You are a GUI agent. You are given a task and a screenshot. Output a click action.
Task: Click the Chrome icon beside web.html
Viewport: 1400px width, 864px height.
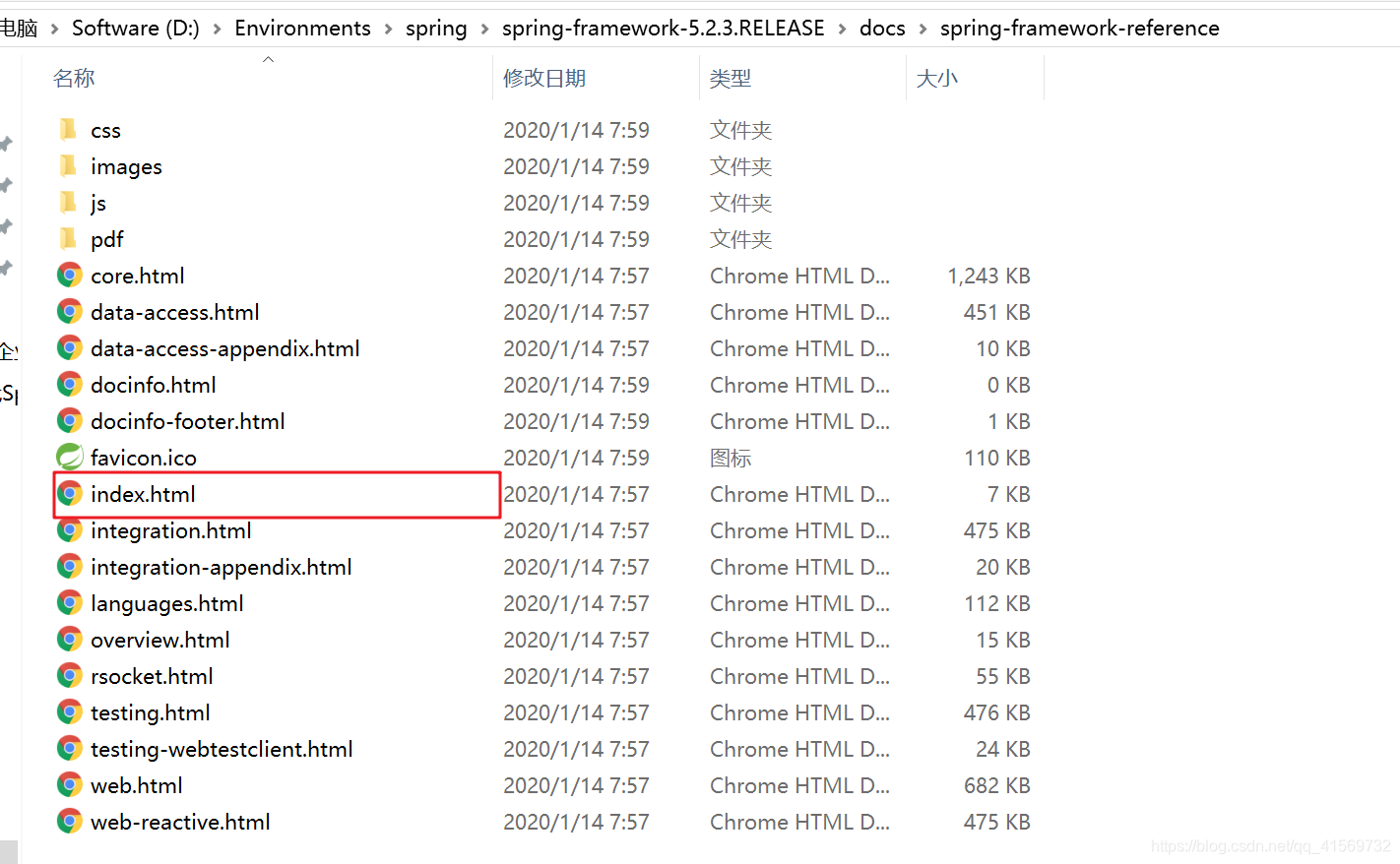[x=69, y=784]
